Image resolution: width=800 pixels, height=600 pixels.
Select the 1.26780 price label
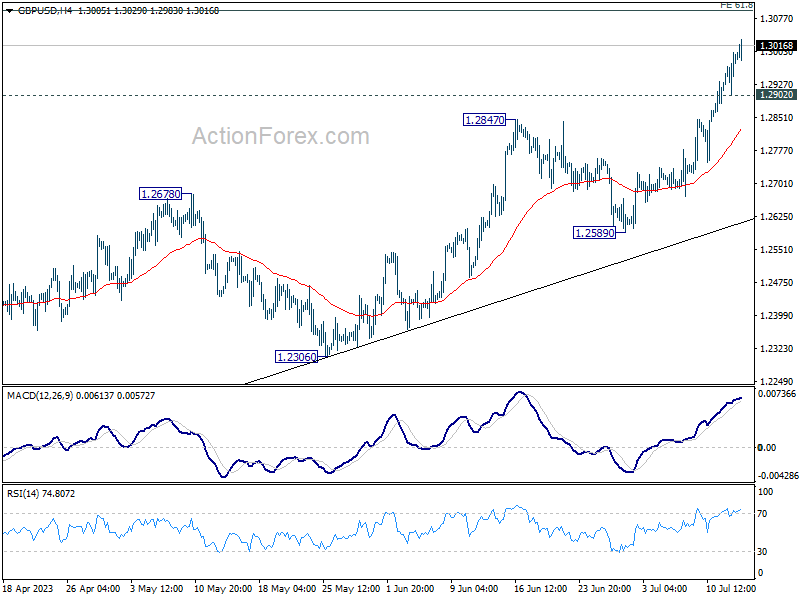[160, 194]
